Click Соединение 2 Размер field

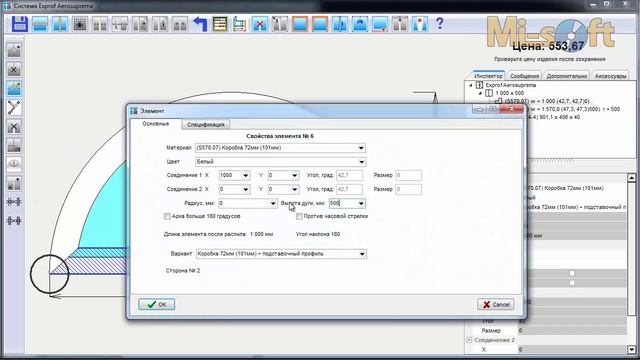tap(408, 189)
